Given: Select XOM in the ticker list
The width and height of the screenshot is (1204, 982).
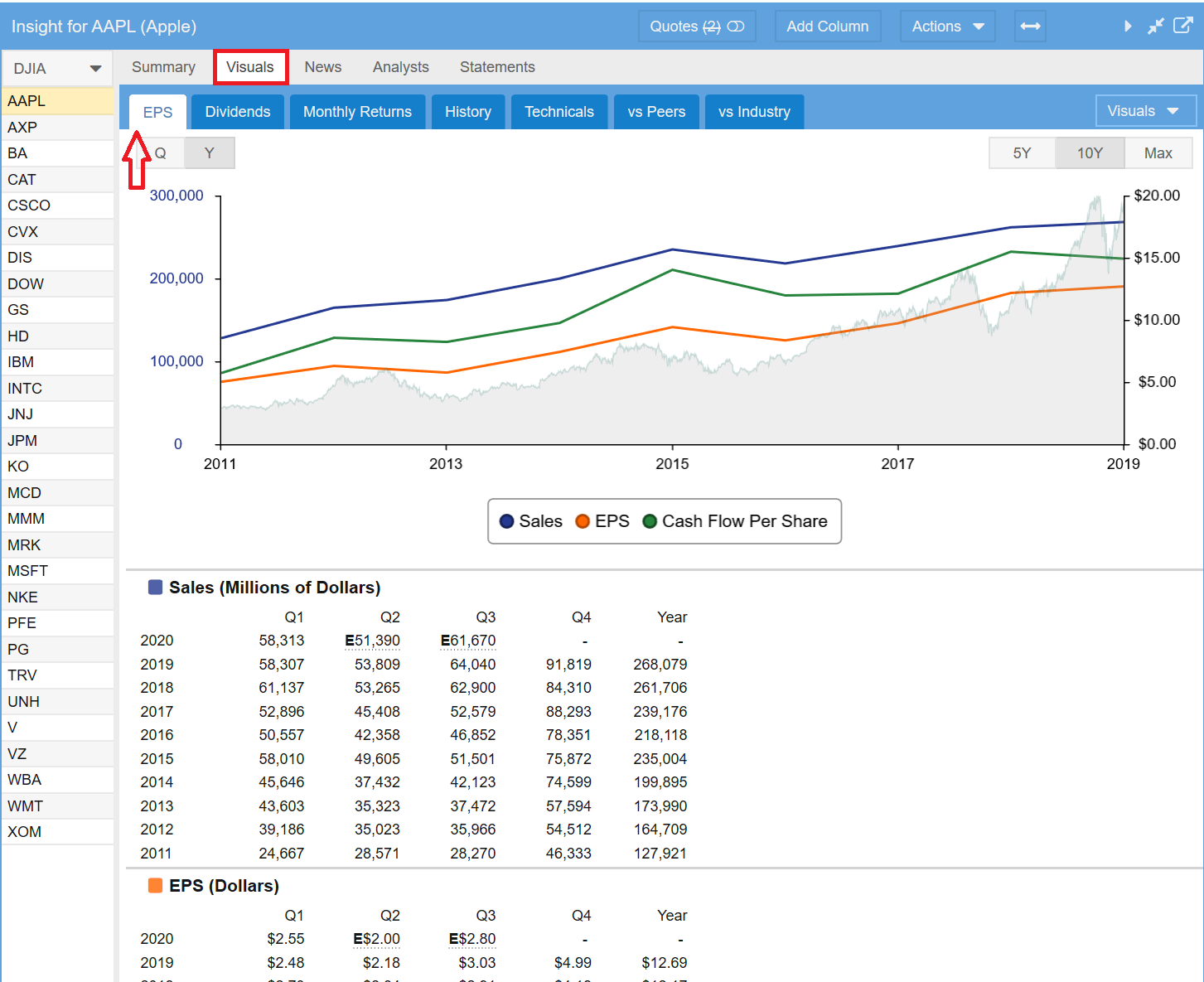Looking at the screenshot, I should 57,832.
